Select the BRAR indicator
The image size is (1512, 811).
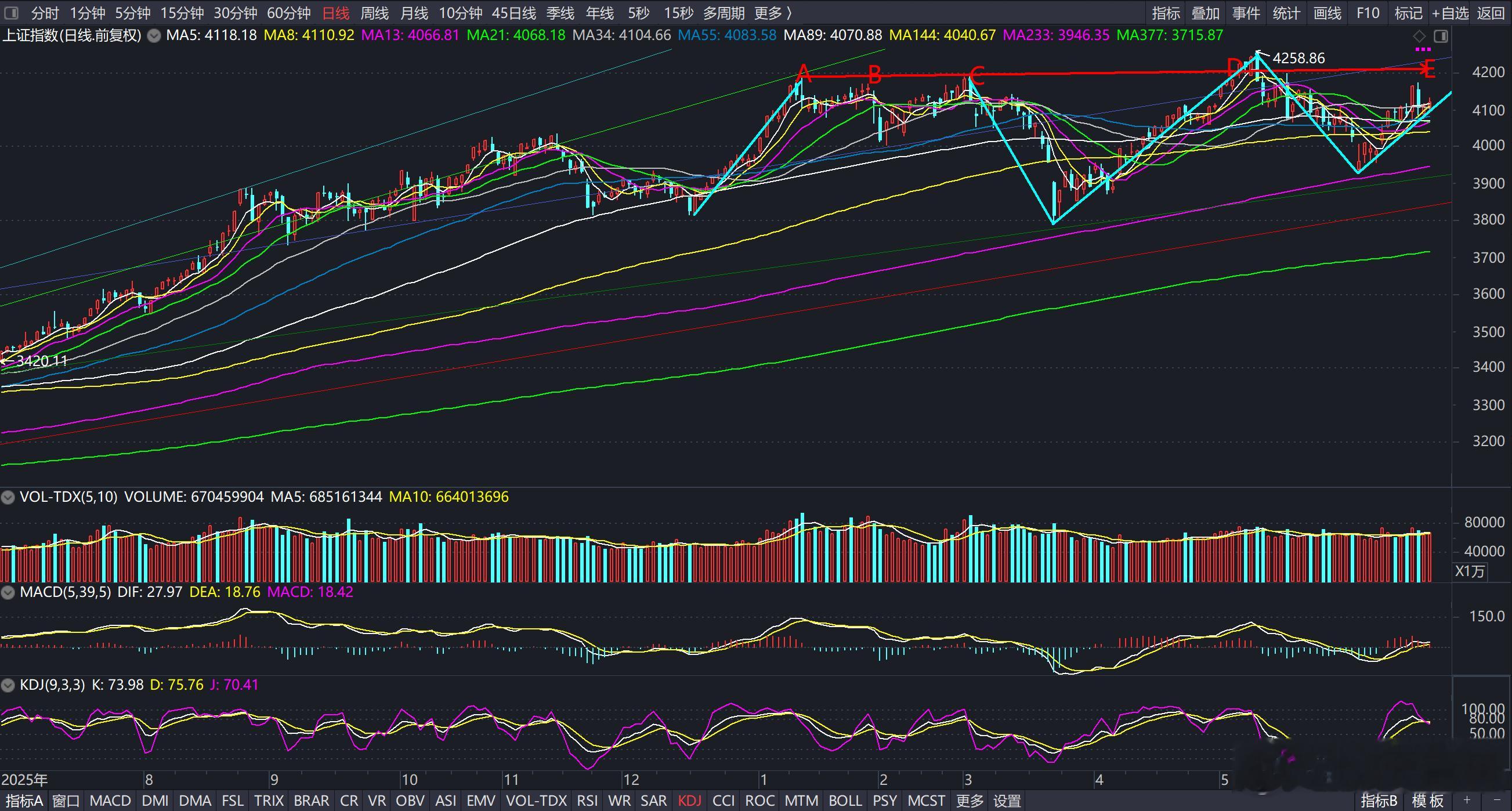coord(311,801)
